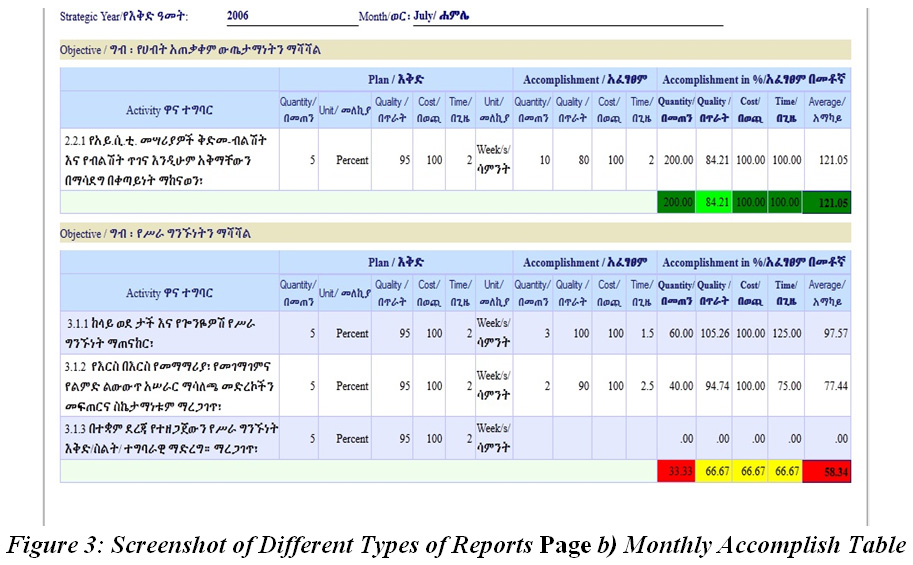Click the dark green 121.05 average cell
913x565 pixels.
826,203
